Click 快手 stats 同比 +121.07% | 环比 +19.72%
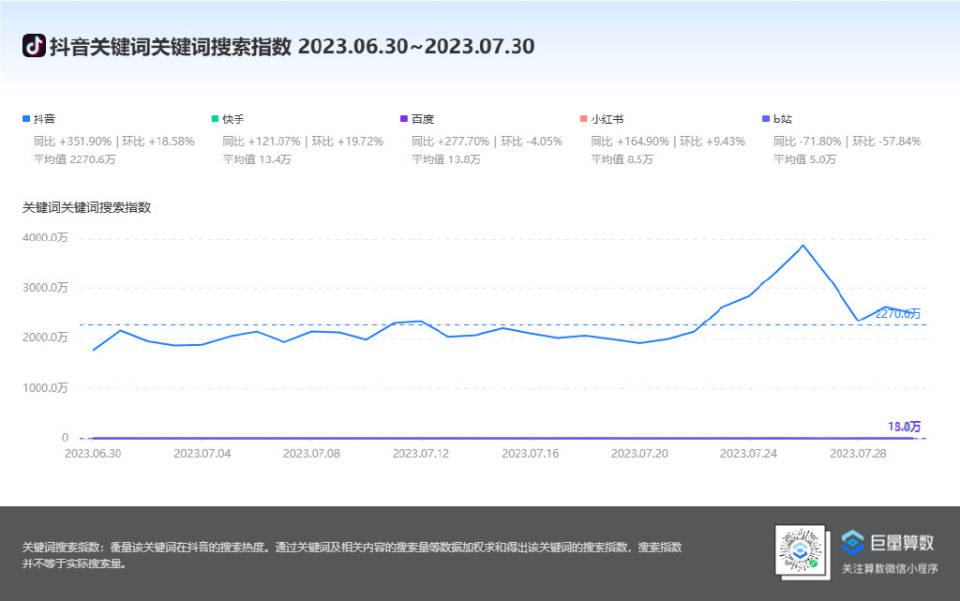Image resolution: width=960 pixels, height=601 pixels. tap(302, 141)
